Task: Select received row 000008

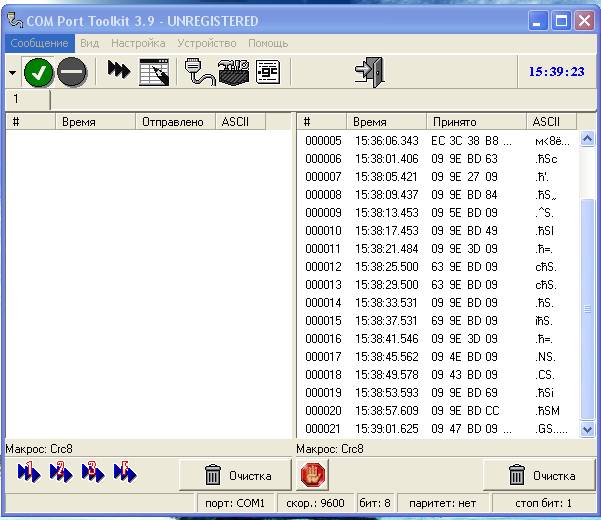Action: point(437,195)
